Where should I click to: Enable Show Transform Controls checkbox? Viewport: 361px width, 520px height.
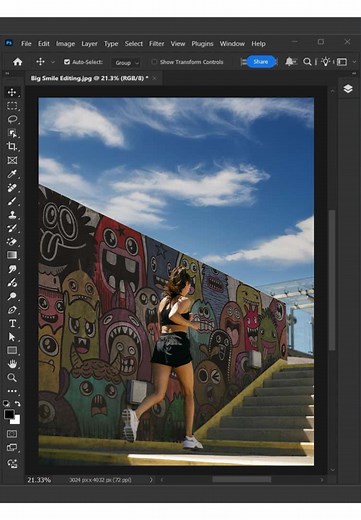click(154, 62)
